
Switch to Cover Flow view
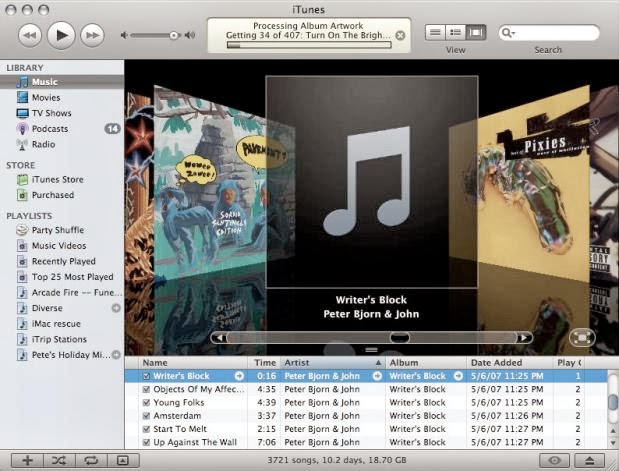476,32
